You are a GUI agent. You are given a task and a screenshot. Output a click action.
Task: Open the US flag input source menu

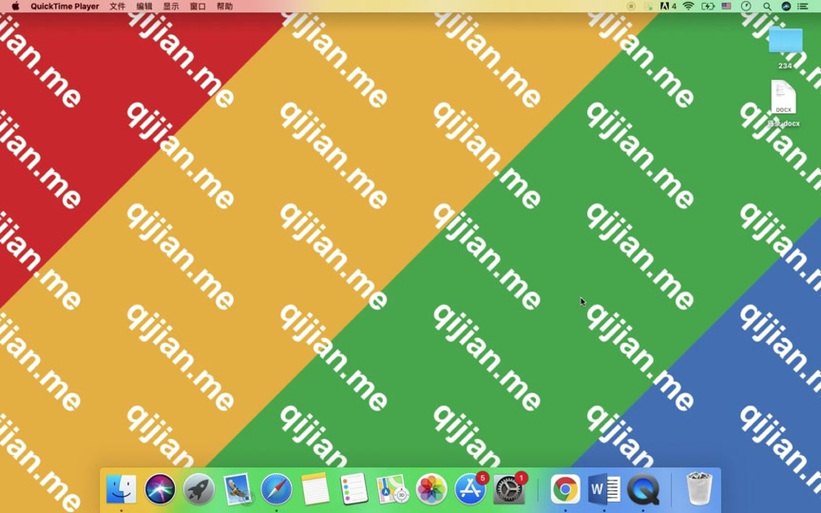726,6
